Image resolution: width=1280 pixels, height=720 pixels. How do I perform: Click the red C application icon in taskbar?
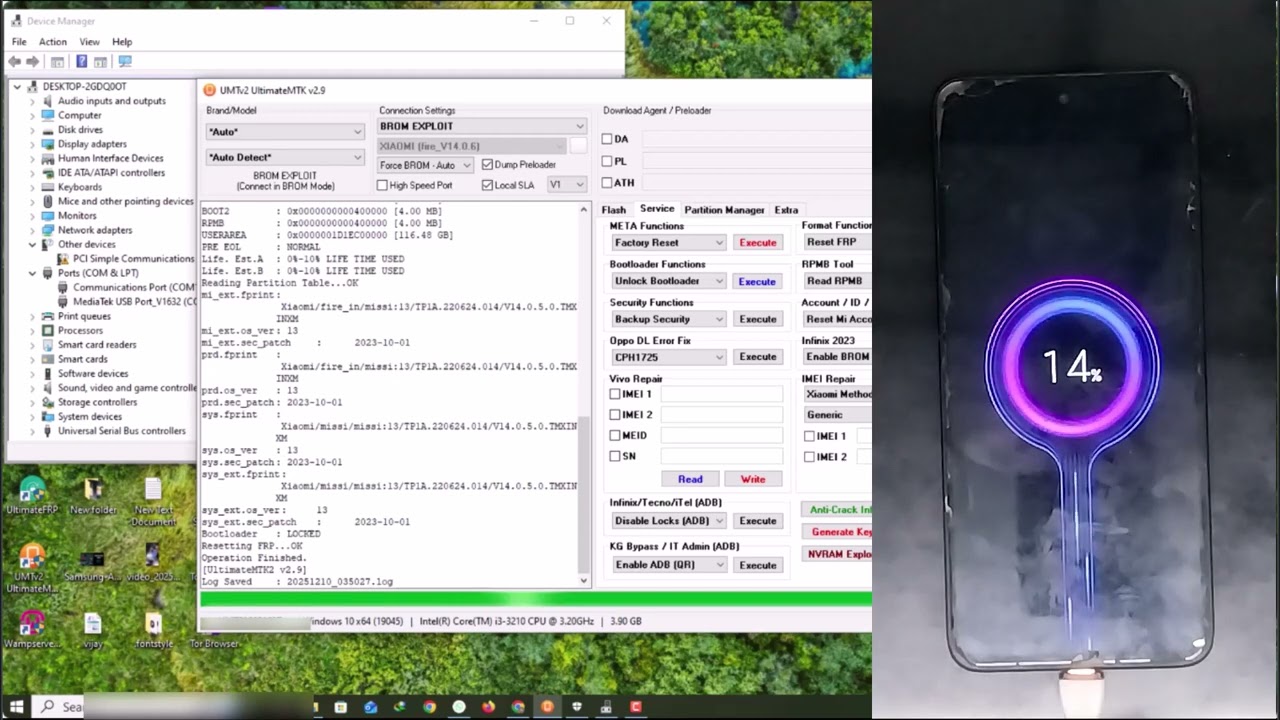pos(636,707)
